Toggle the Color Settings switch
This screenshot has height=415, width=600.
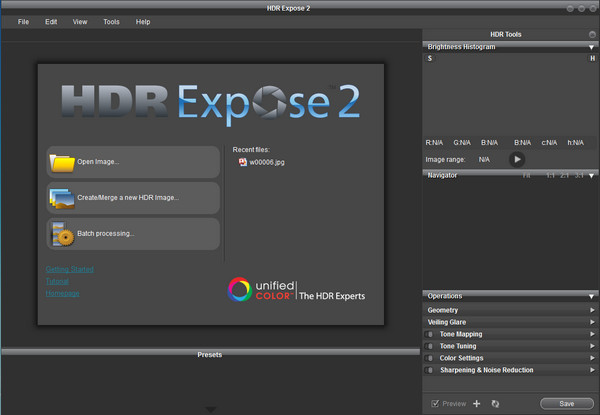click(430, 358)
